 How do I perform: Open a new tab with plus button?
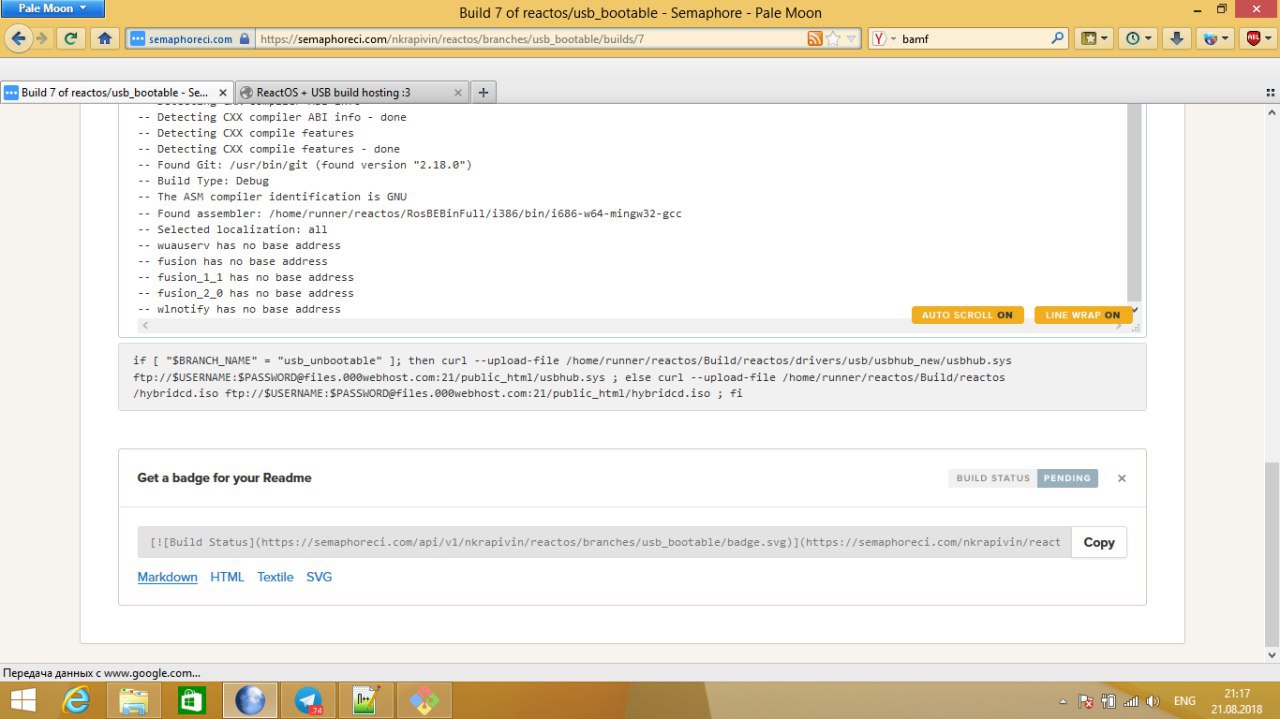tap(483, 92)
